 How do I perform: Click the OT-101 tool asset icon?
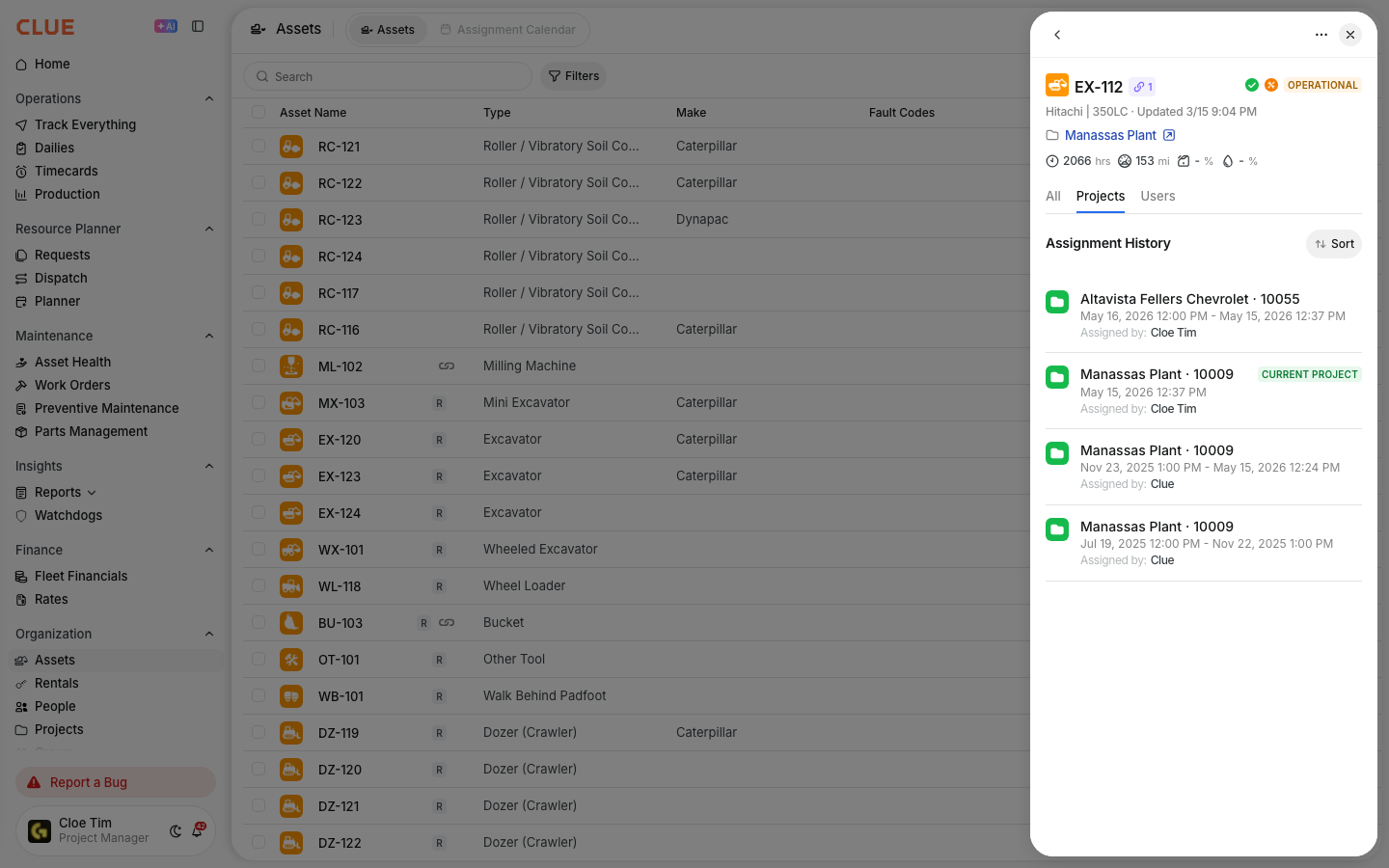291,660
